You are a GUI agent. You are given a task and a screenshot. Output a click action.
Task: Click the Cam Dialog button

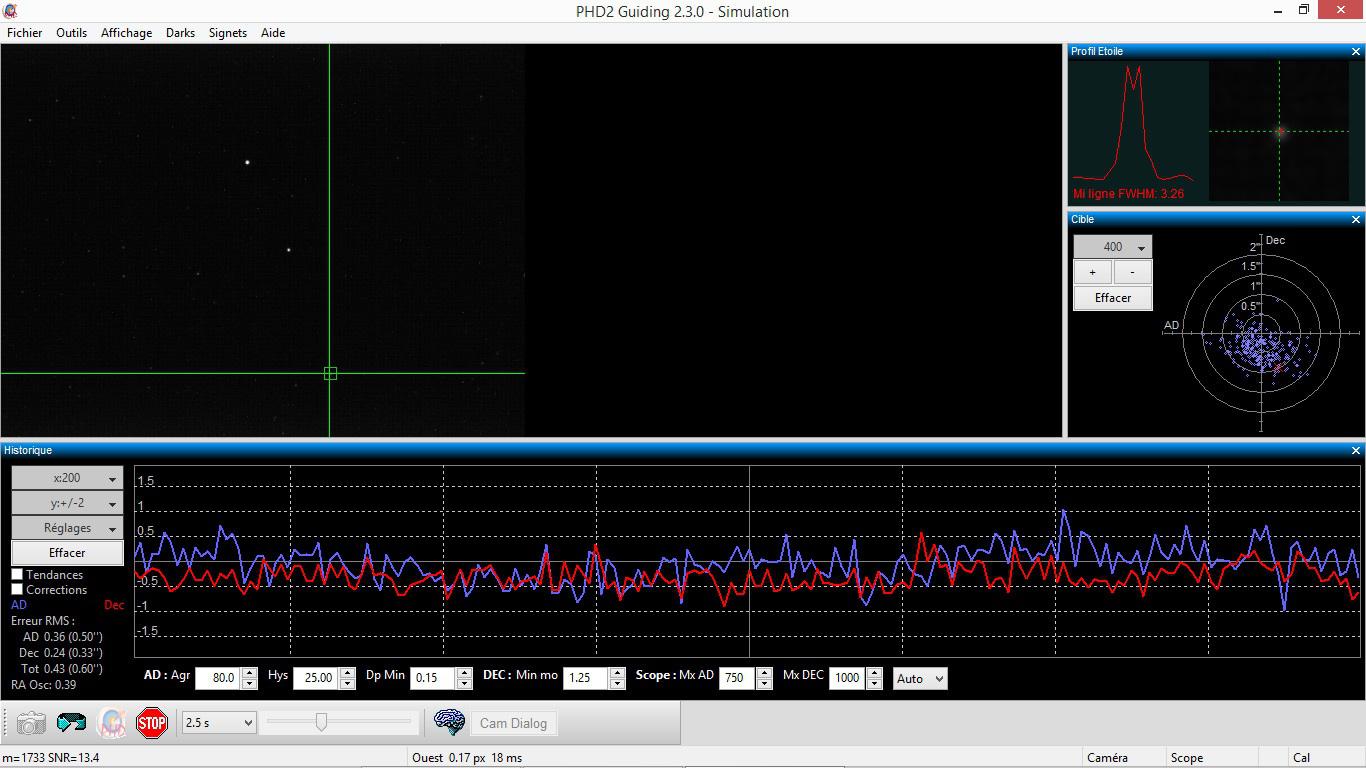tap(513, 723)
